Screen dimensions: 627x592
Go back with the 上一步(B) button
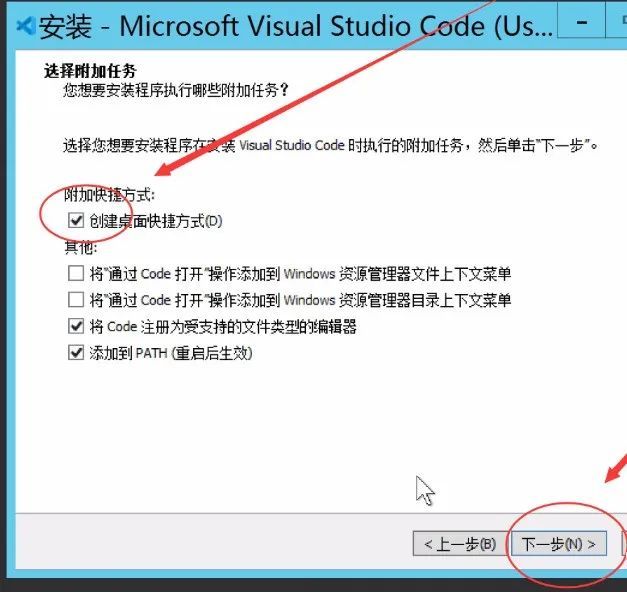[460, 544]
